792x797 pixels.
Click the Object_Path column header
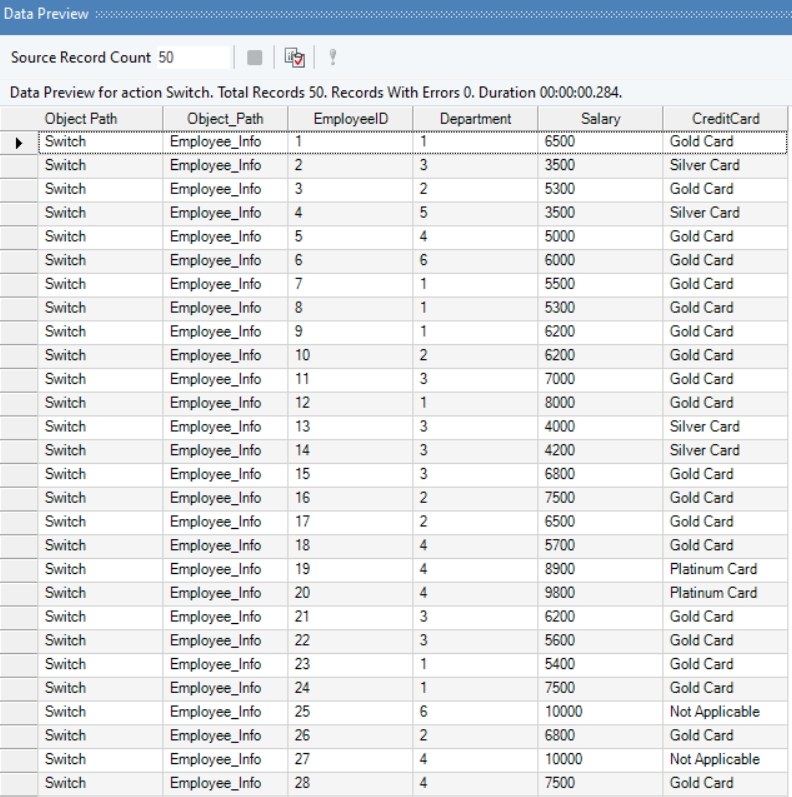[224, 119]
